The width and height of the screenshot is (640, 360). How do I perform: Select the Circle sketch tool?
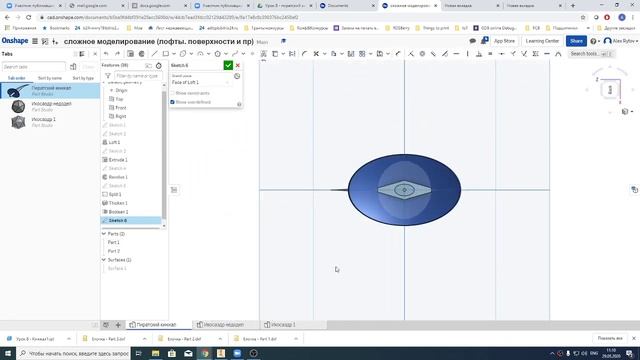pyautogui.click(x=183, y=54)
